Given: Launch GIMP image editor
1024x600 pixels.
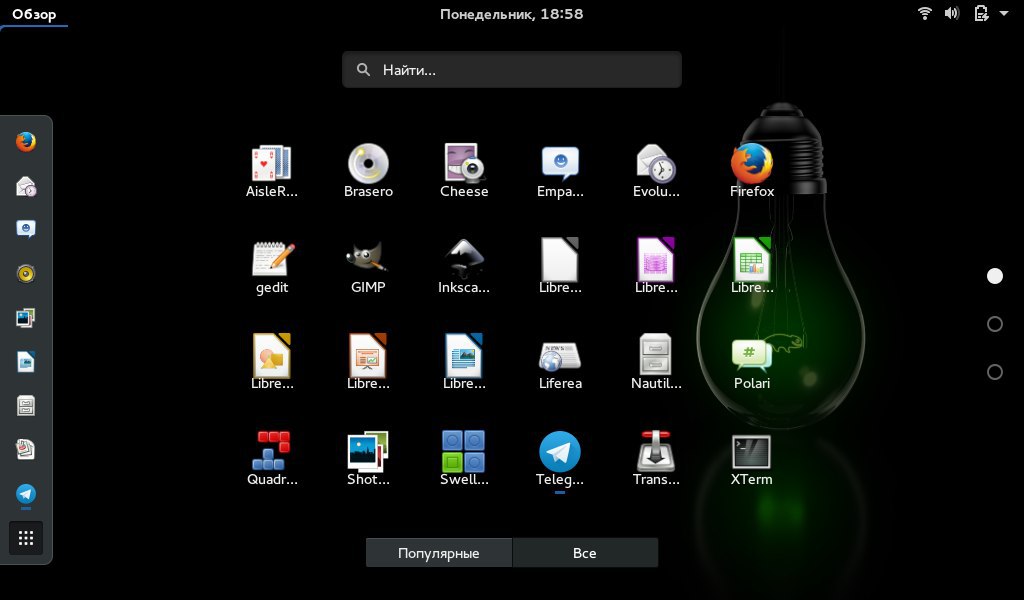Looking at the screenshot, I should [368, 267].
